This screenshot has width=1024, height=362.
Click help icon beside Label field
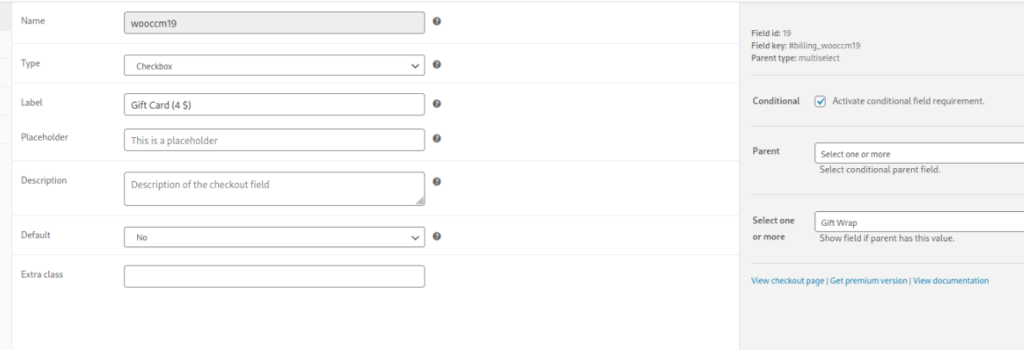coord(437,103)
